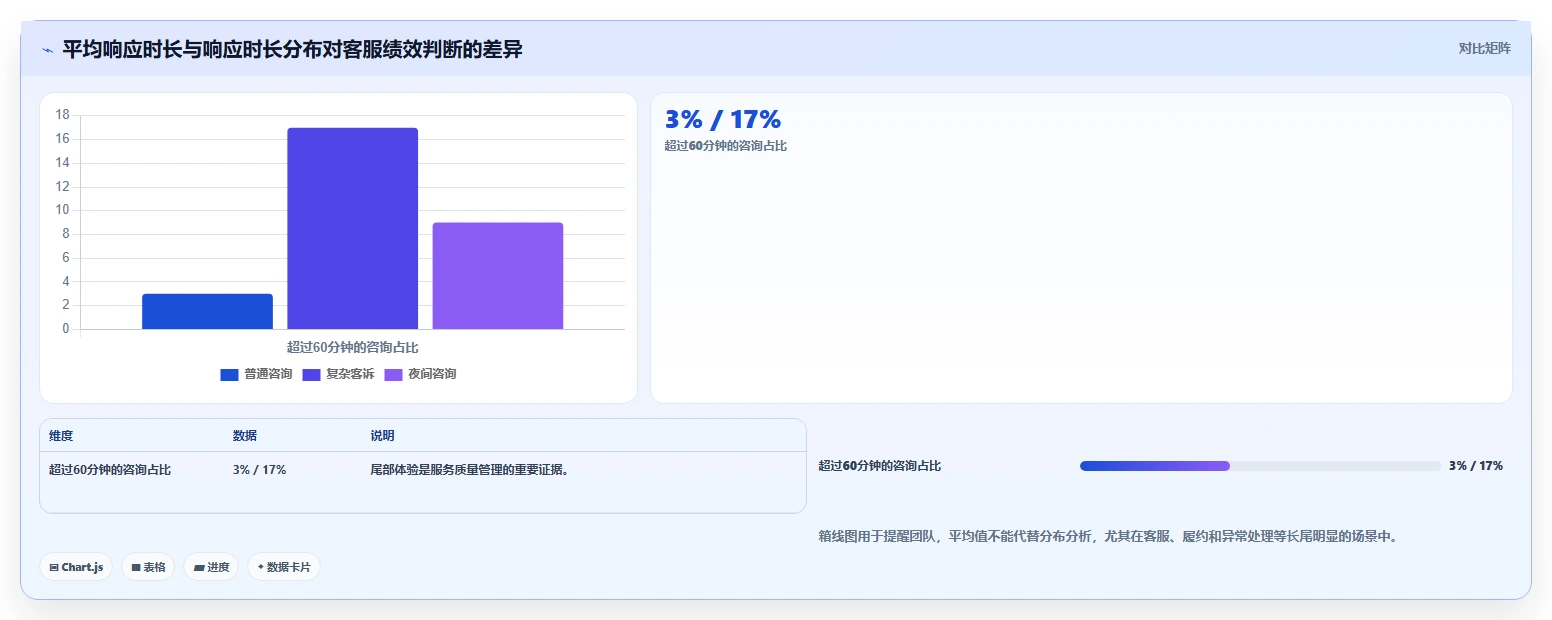The image size is (1552, 620).
Task: Click the 3% / 17% value beside progress bar
Action: (1476, 466)
